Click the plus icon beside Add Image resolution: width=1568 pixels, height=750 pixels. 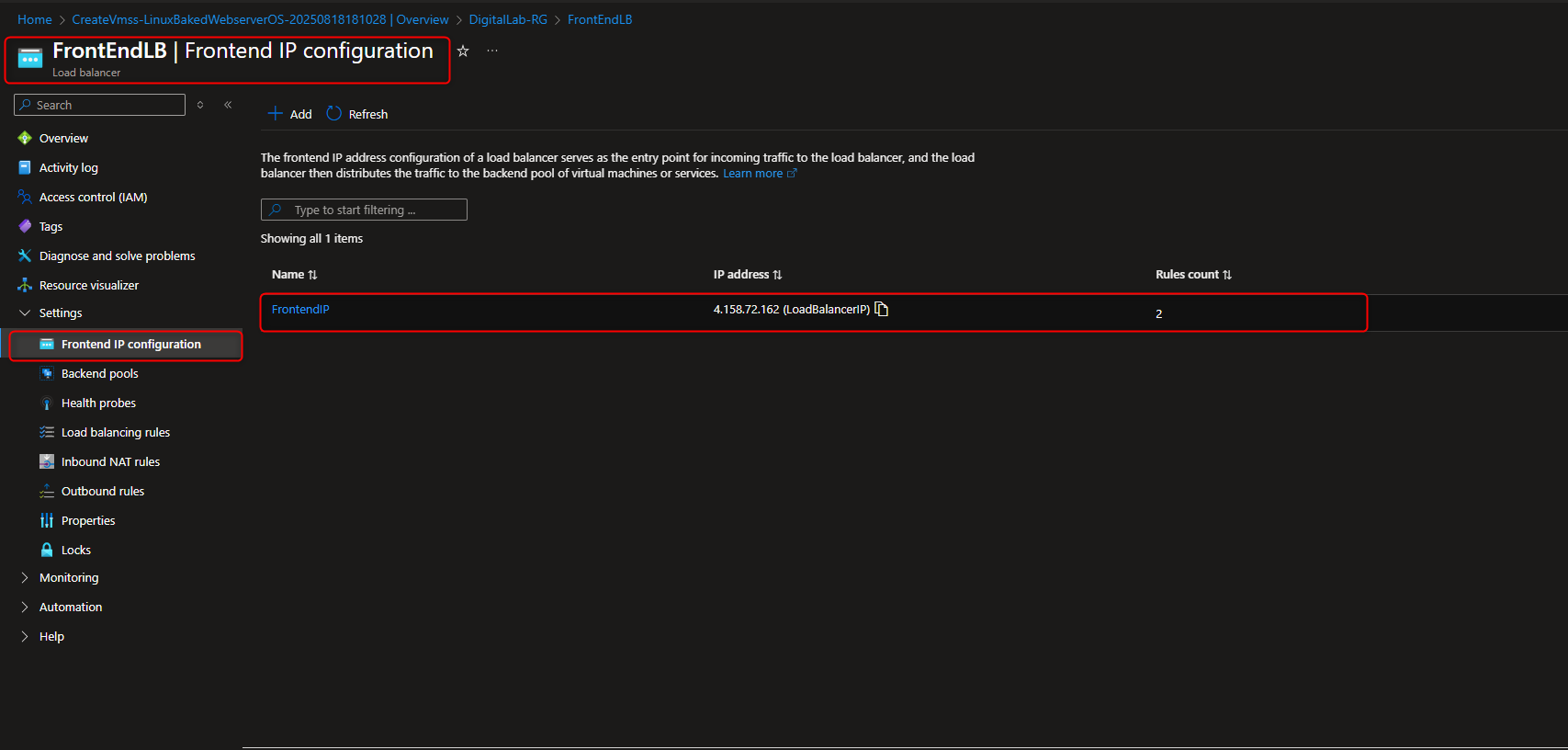275,113
